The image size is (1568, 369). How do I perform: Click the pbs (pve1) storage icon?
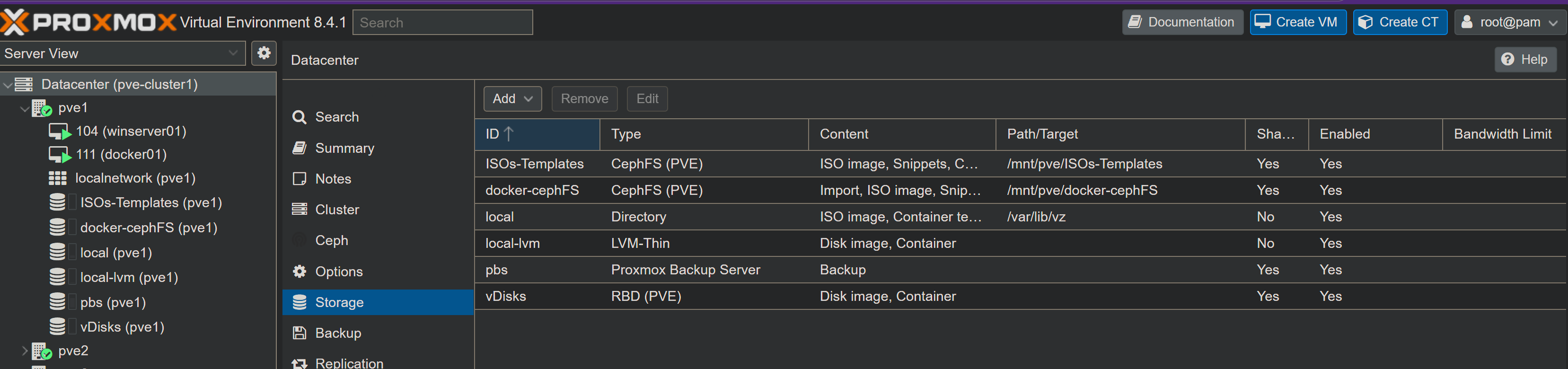pos(57,302)
